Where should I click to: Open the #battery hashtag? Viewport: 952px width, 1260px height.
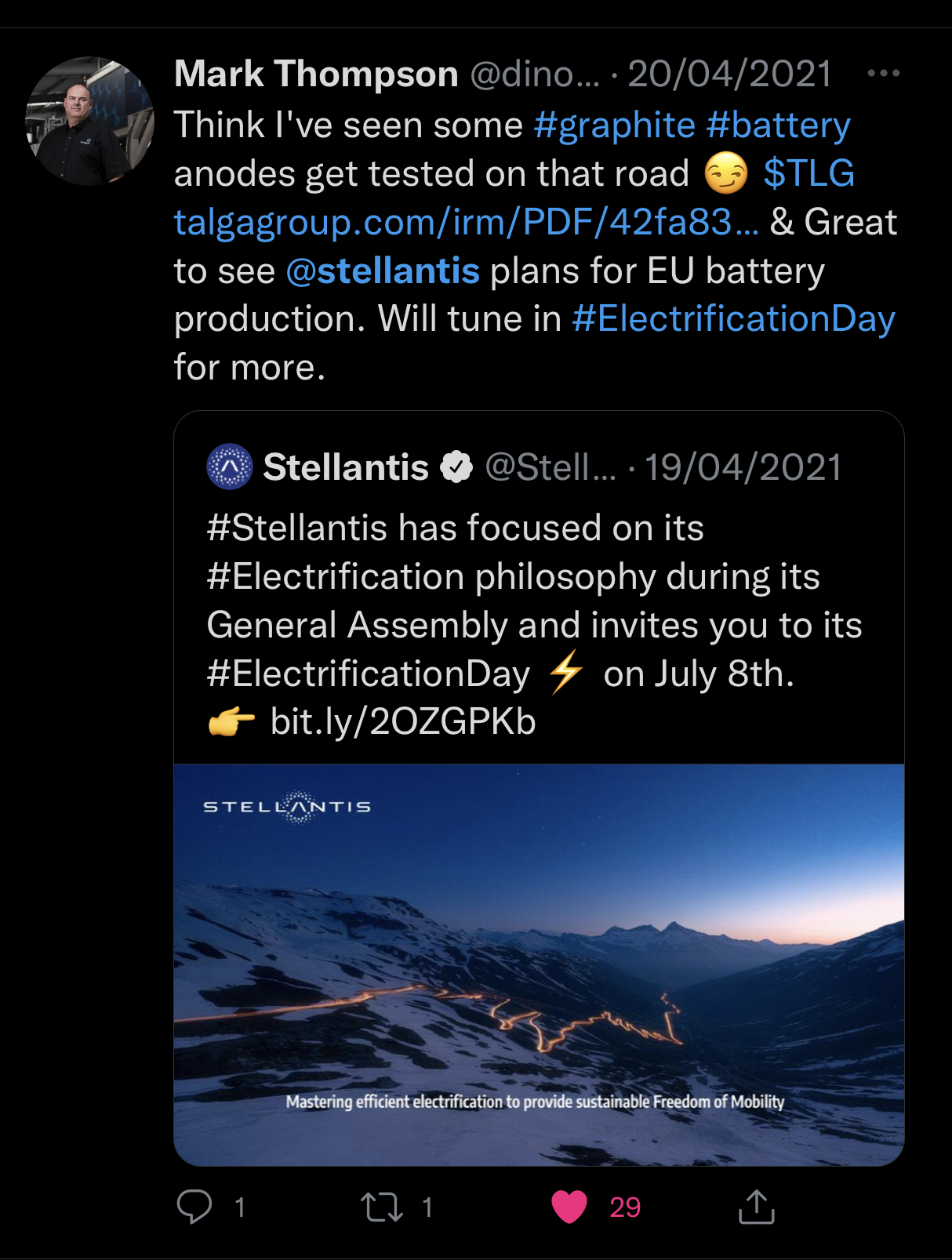click(778, 125)
